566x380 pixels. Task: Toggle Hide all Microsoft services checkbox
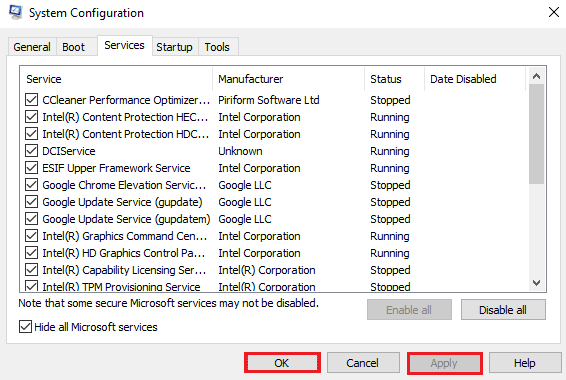pos(25,327)
